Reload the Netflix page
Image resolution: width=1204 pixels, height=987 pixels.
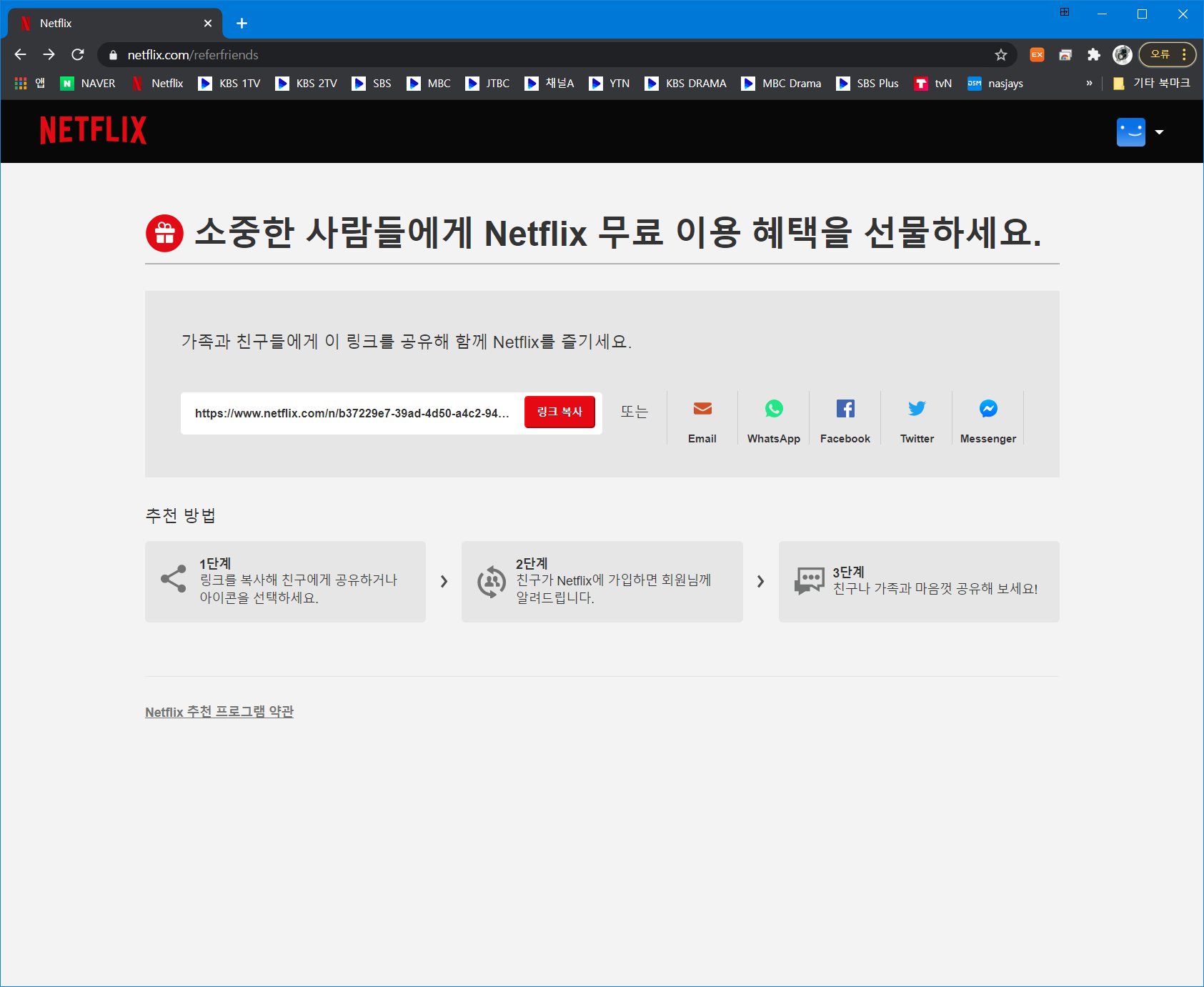pyautogui.click(x=78, y=54)
